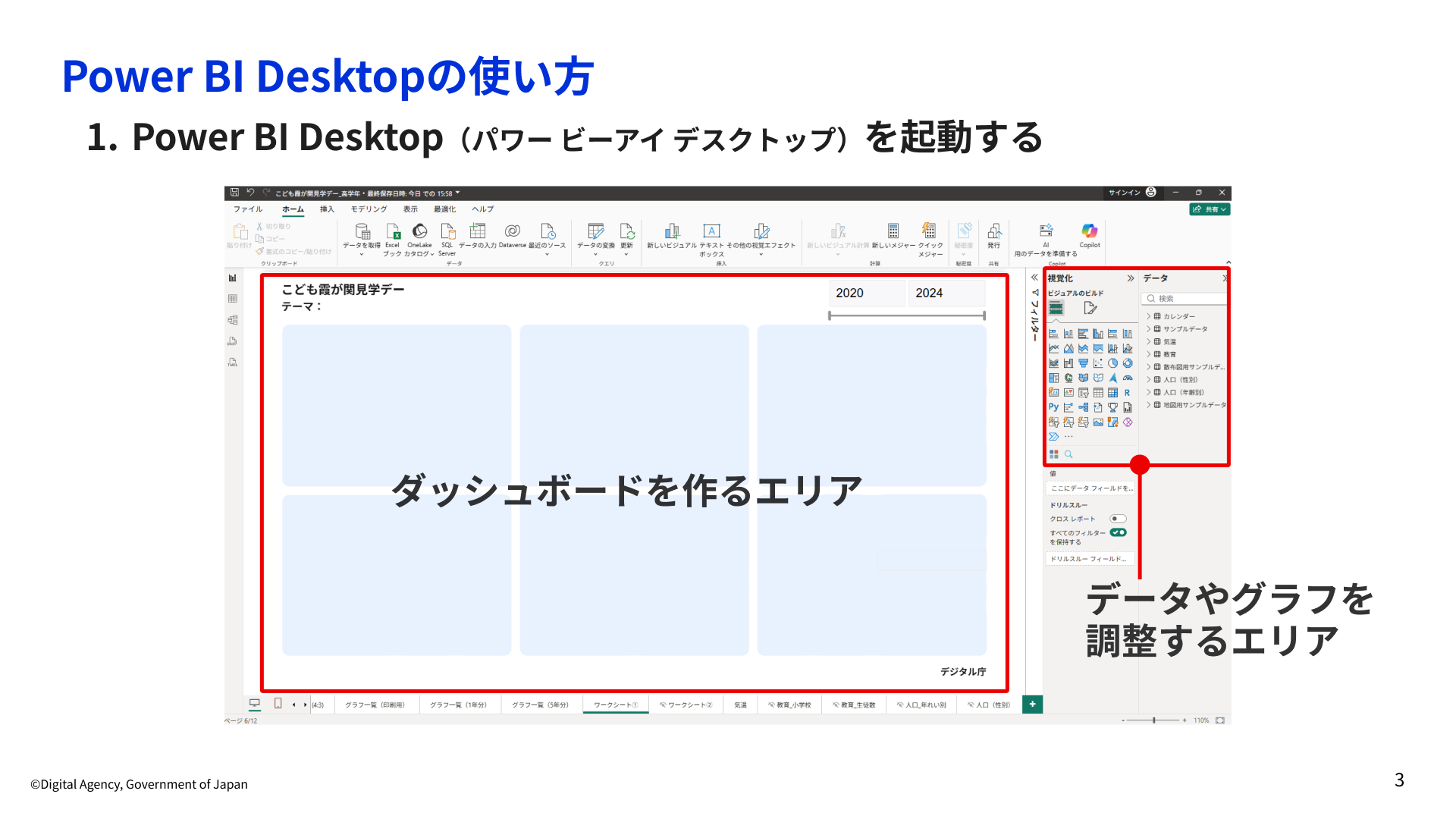Screen dimensions: 1456x819
Task: Toggle the すべてのフィルターを保持する switch
Action: (1119, 532)
